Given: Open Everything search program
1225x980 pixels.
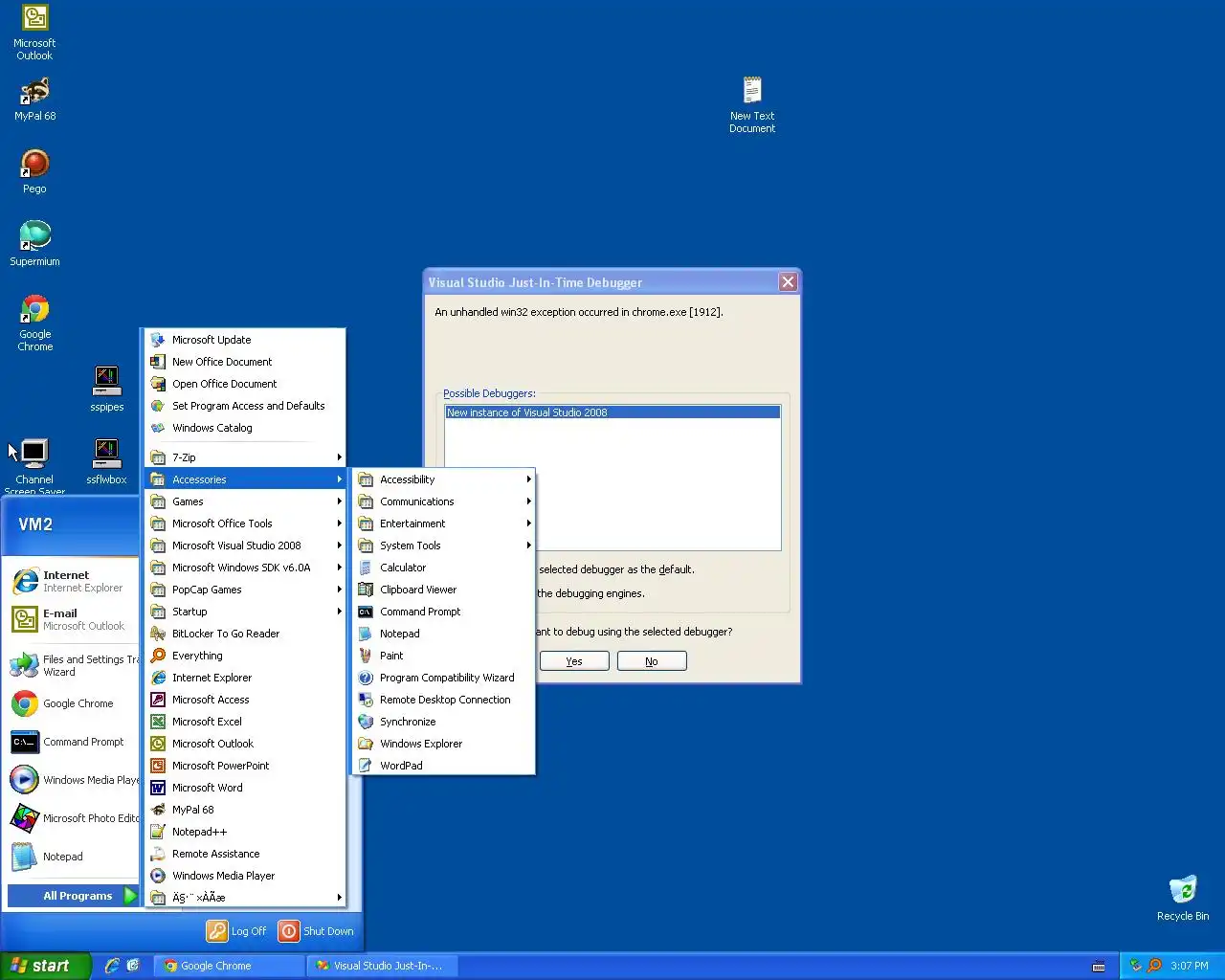Looking at the screenshot, I should coord(245,656).
